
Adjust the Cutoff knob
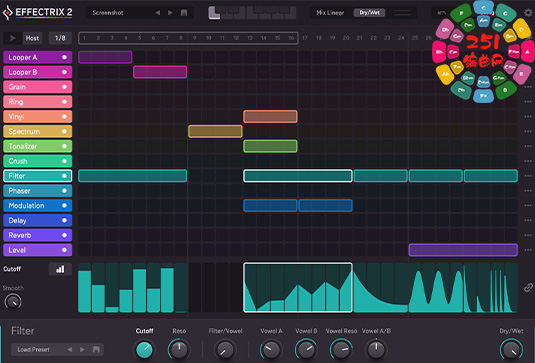pyautogui.click(x=144, y=350)
